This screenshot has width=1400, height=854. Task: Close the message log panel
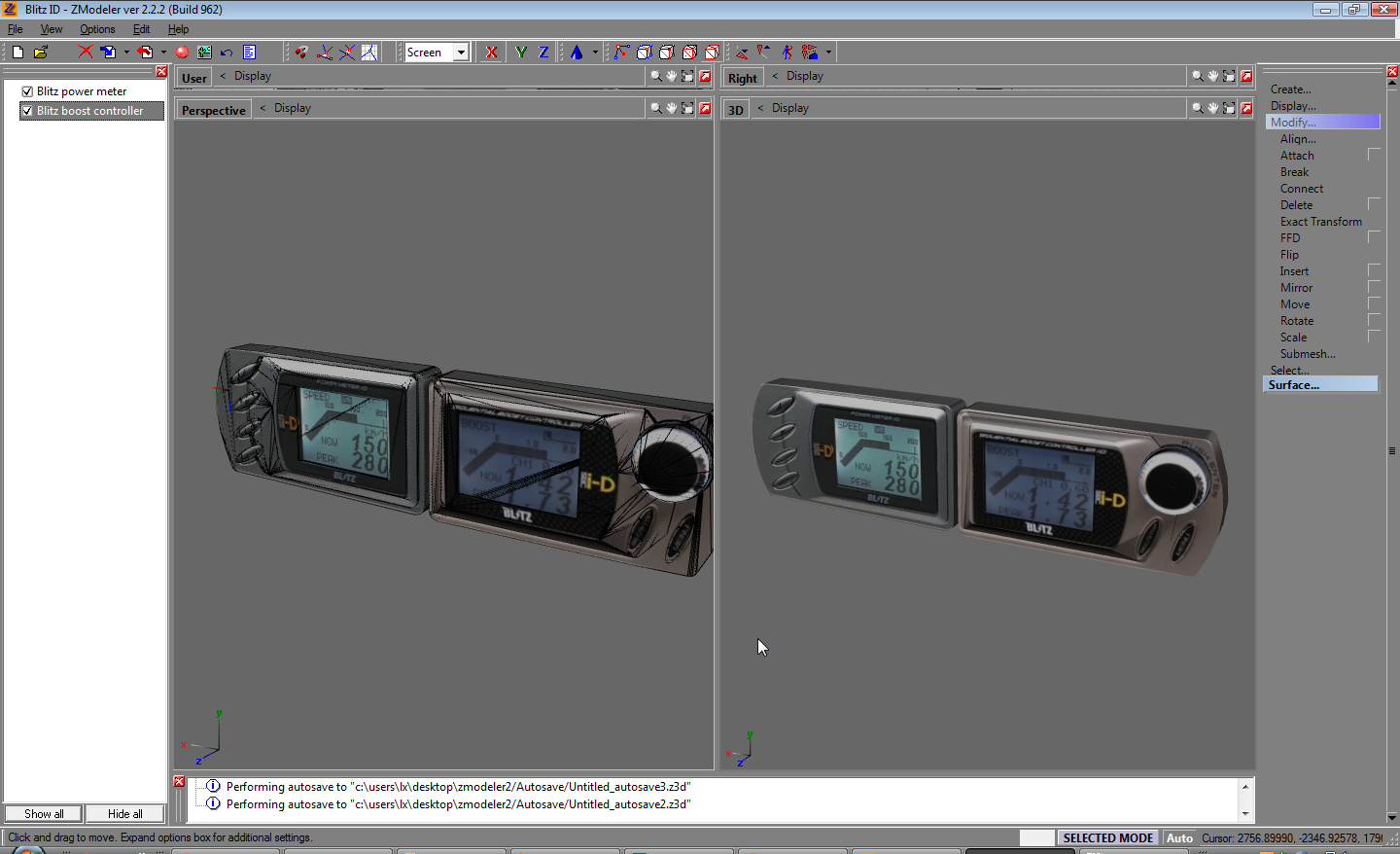click(179, 781)
